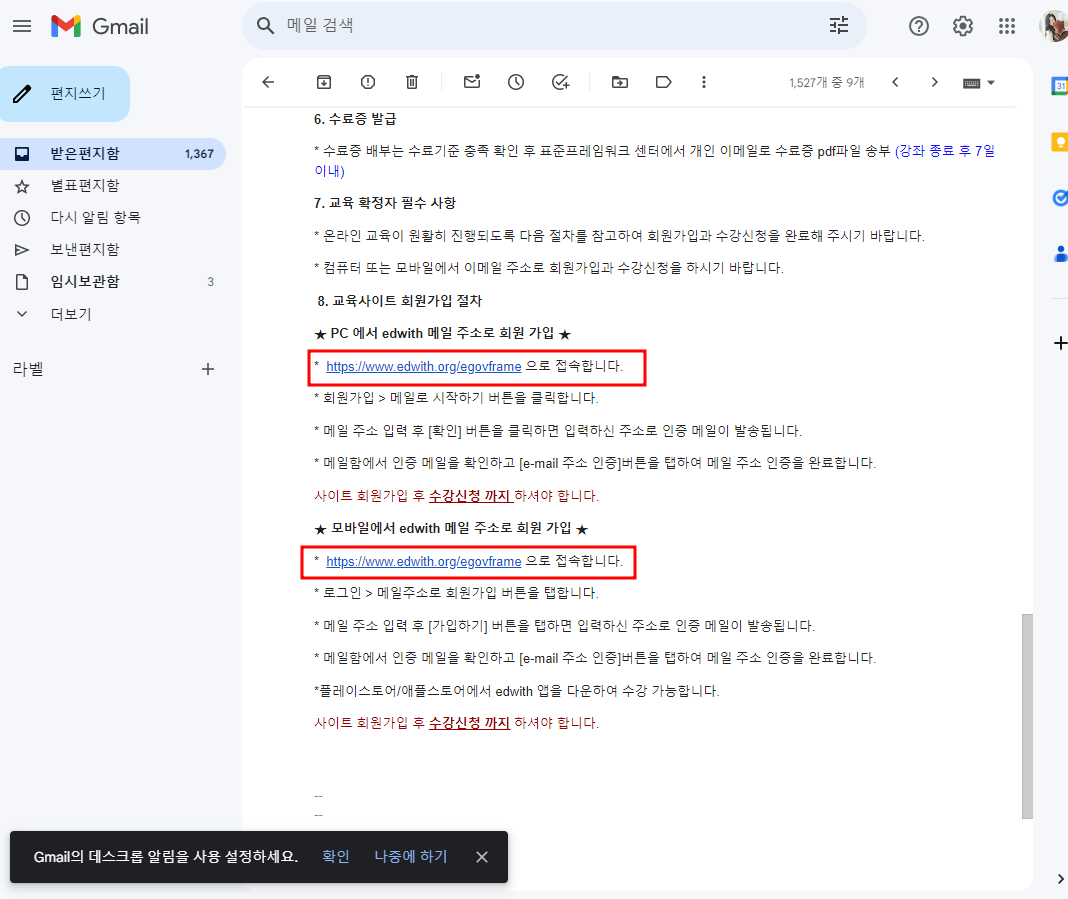Go to the older email arrow
Screen dimensions: 1068x899
tap(934, 82)
